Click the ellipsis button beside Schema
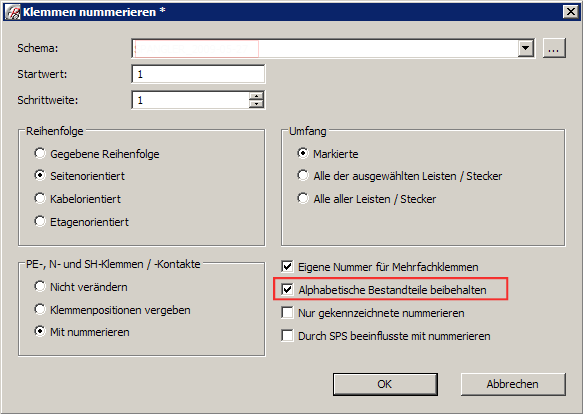This screenshot has height=415, width=584. pos(554,48)
